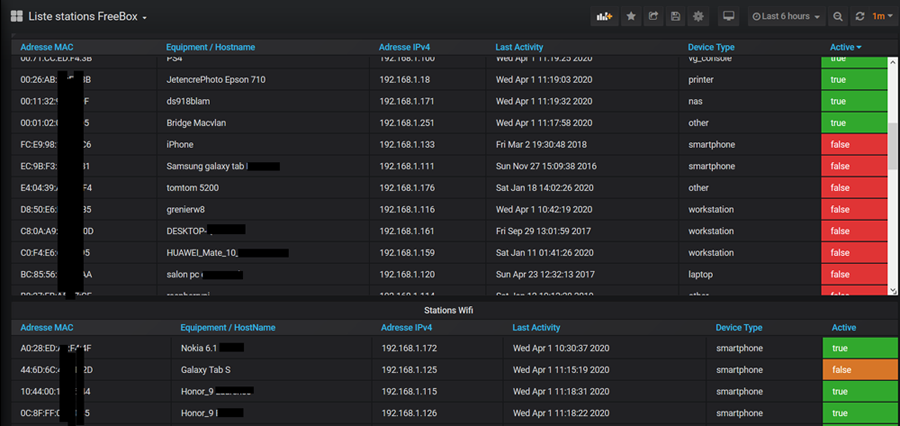Screen dimensions: 900x426
Task: Open the Last 6 hours time picker
Action: (786, 17)
